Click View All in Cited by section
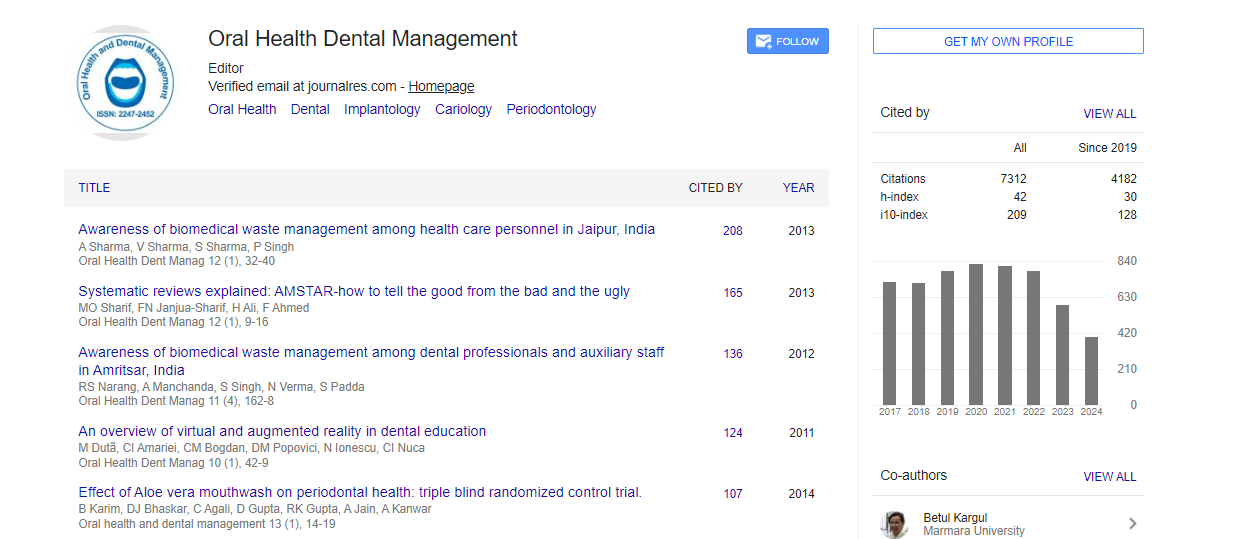1242x539 pixels. pos(1109,114)
